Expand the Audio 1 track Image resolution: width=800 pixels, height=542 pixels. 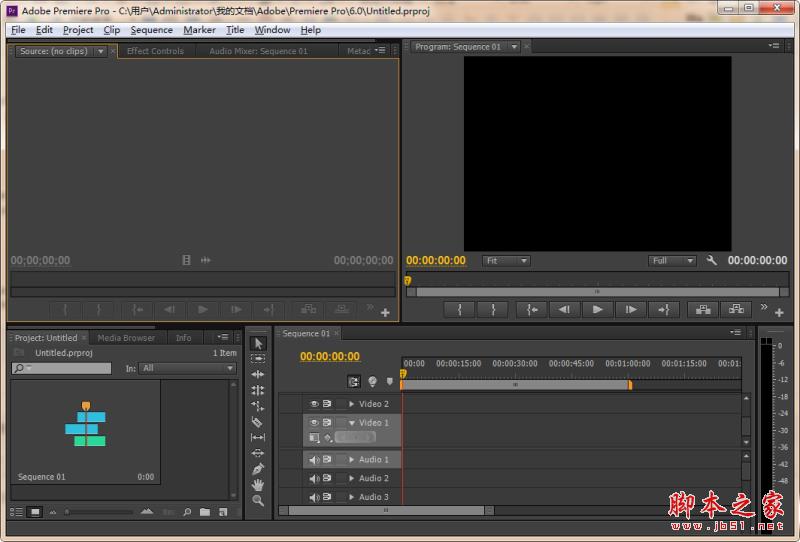(352, 460)
